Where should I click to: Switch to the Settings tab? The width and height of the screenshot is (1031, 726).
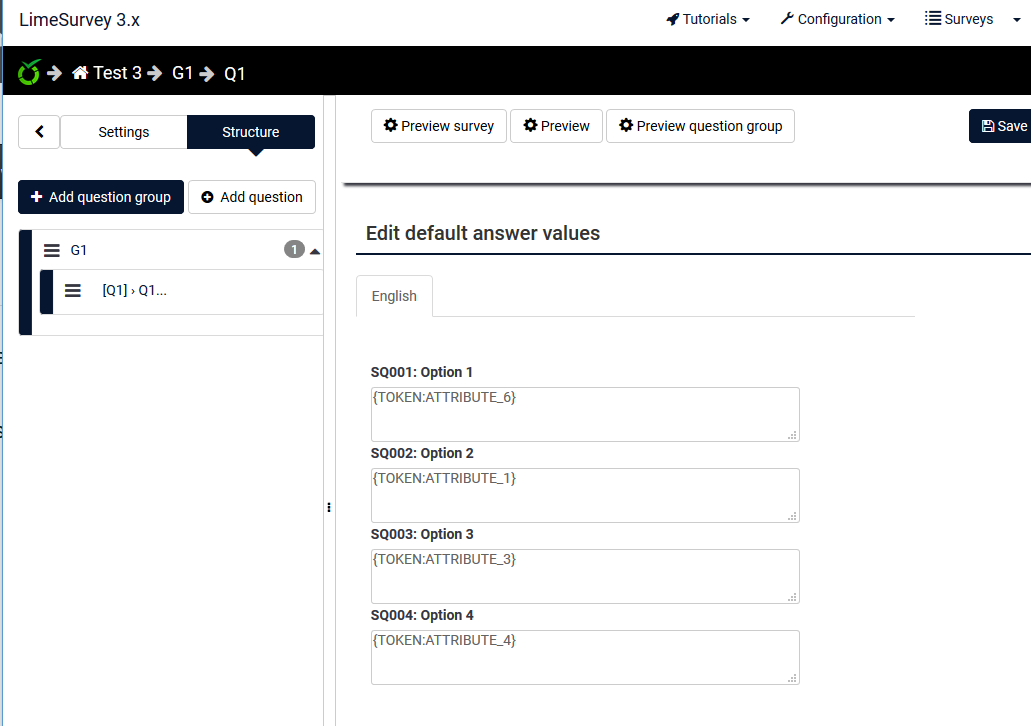(x=124, y=132)
